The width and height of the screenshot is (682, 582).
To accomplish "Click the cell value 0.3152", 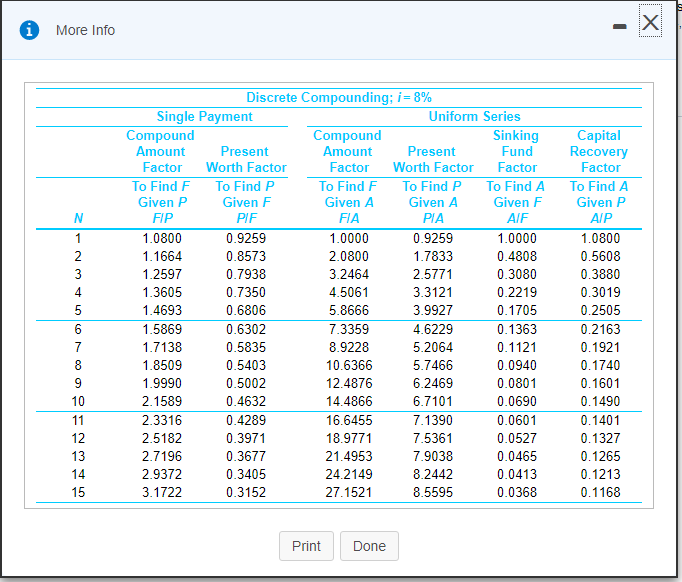I will point(246,492).
